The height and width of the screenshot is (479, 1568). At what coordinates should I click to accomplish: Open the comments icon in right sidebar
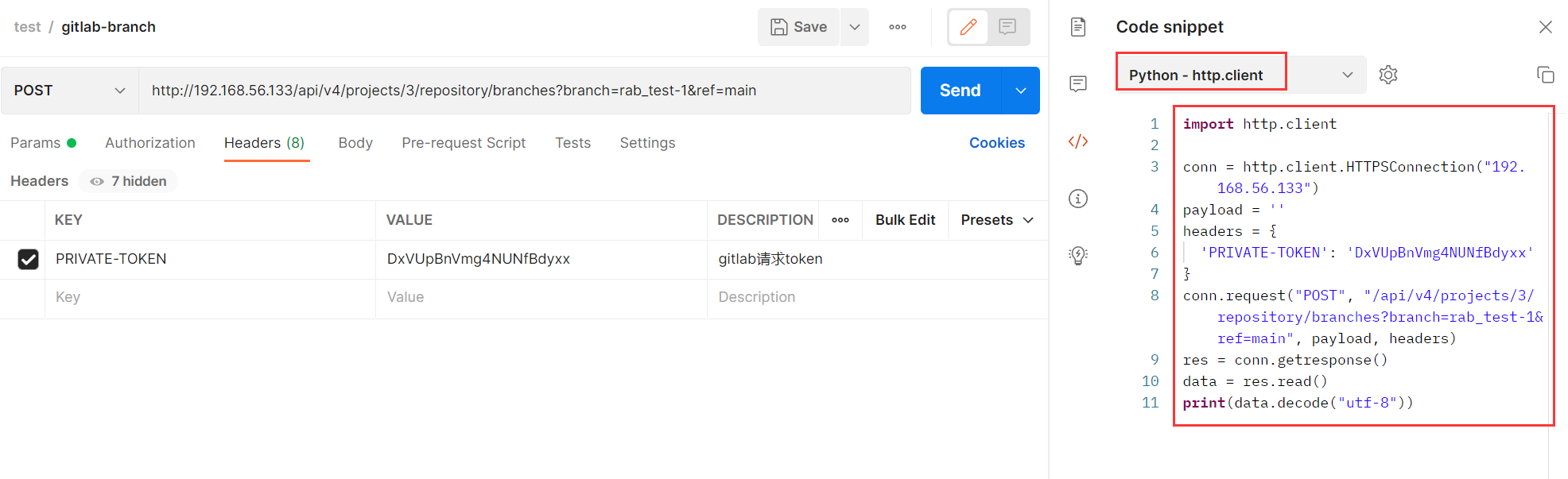1078,84
